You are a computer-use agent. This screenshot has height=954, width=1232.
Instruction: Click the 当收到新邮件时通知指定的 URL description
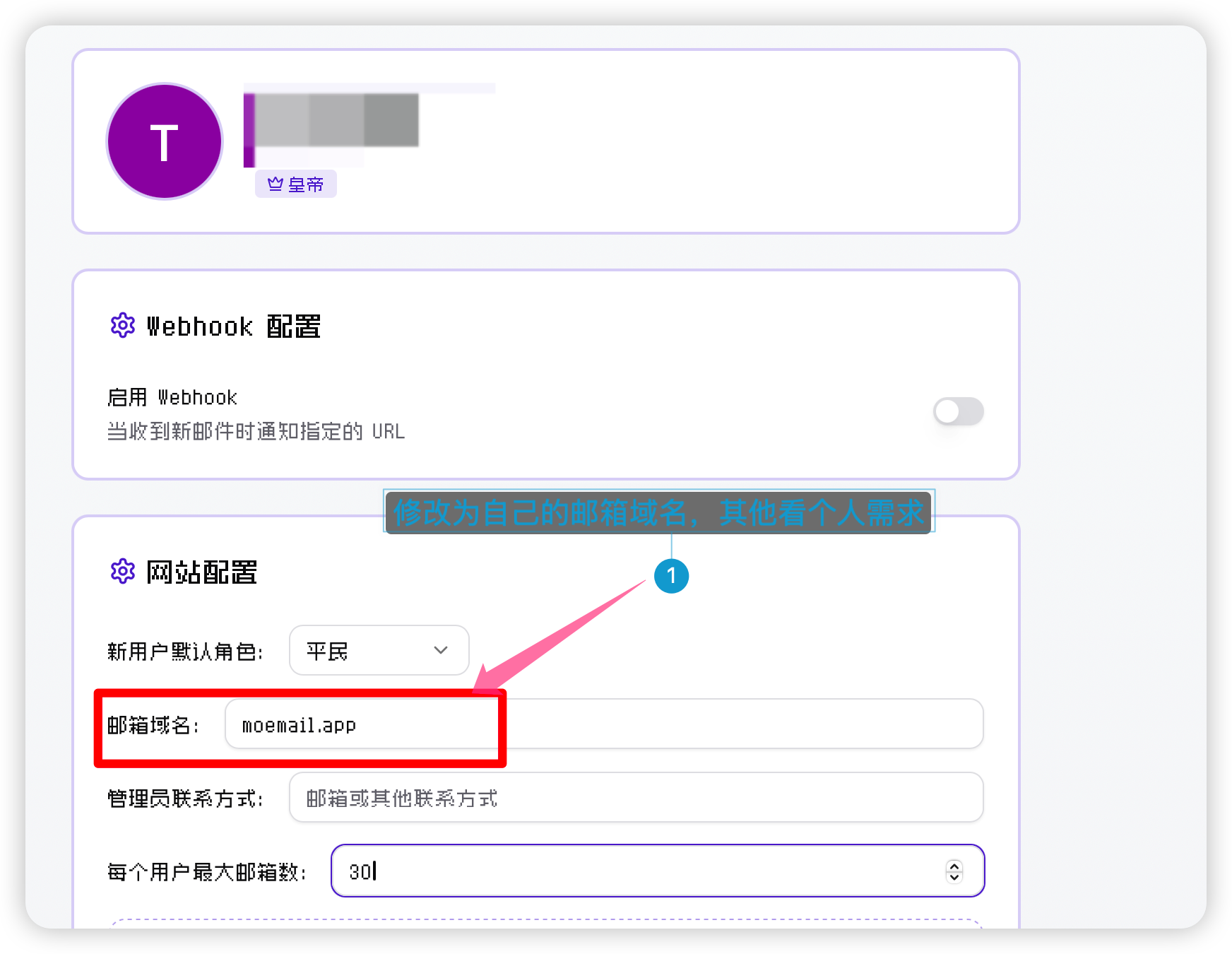pos(256,432)
